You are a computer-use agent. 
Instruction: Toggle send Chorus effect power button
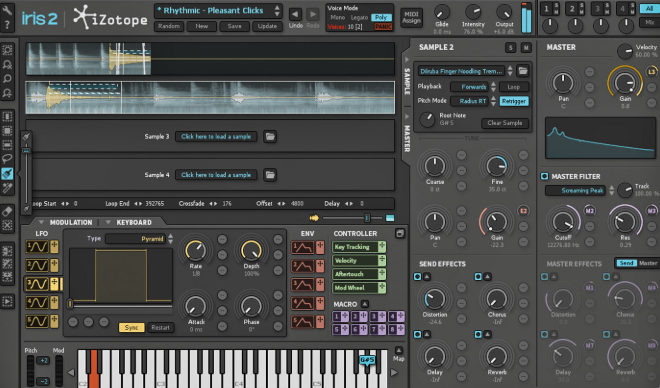click(x=478, y=276)
